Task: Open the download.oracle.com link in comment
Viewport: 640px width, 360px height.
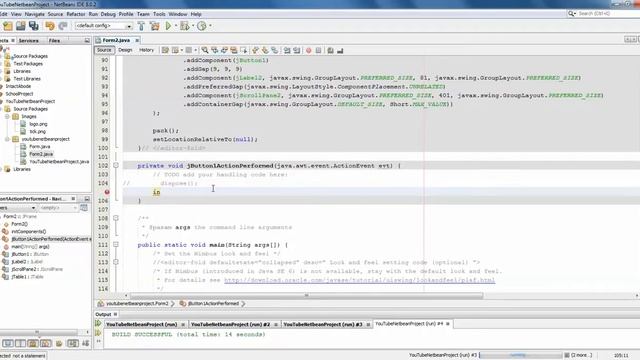Action: coord(359,280)
